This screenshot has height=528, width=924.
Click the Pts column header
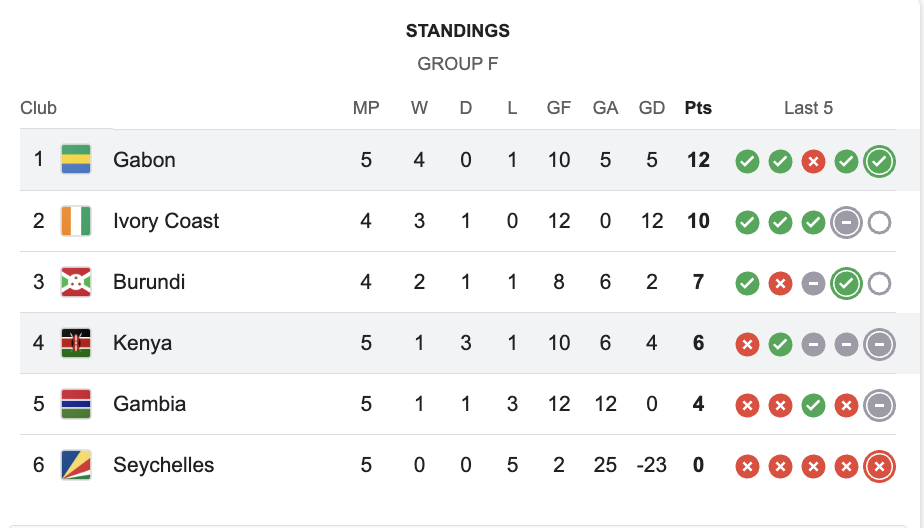(698, 108)
